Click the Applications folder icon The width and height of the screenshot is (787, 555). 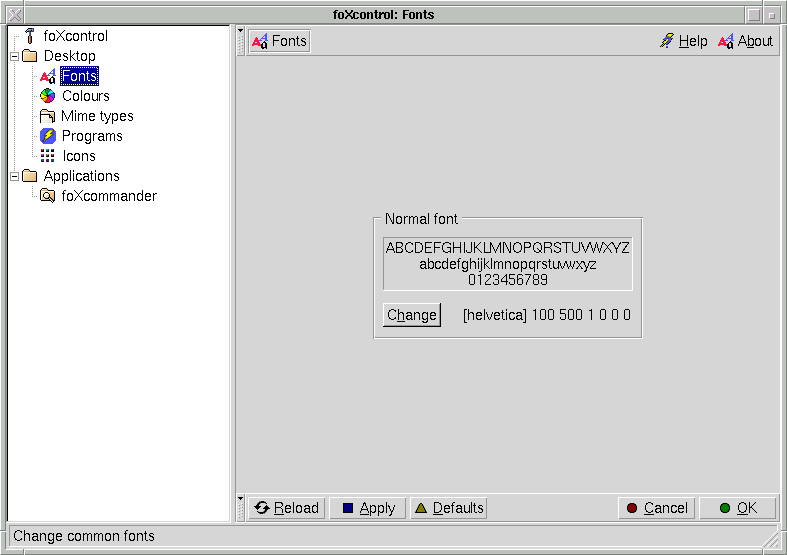[x=30, y=176]
